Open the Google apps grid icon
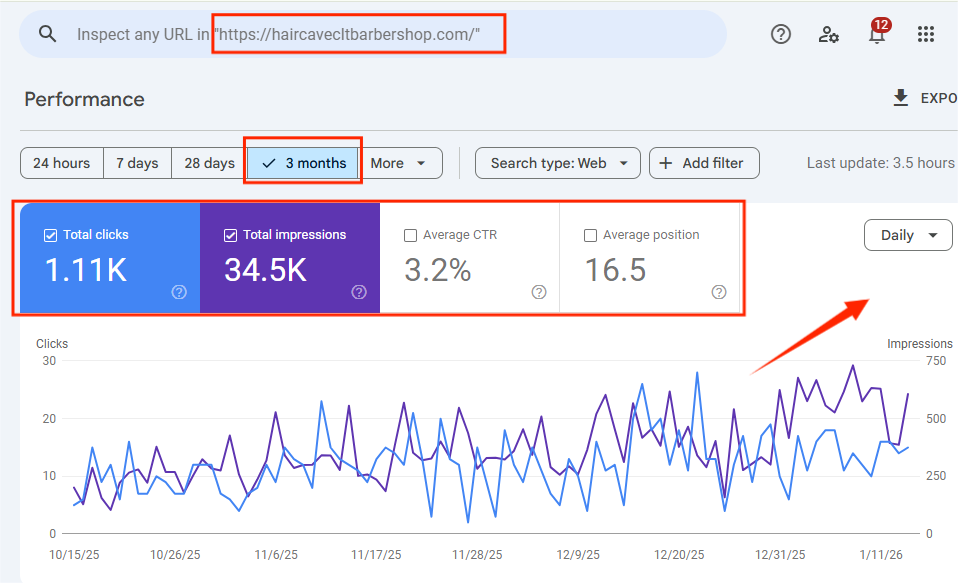Screen dimensions: 958x583 [x=925, y=34]
